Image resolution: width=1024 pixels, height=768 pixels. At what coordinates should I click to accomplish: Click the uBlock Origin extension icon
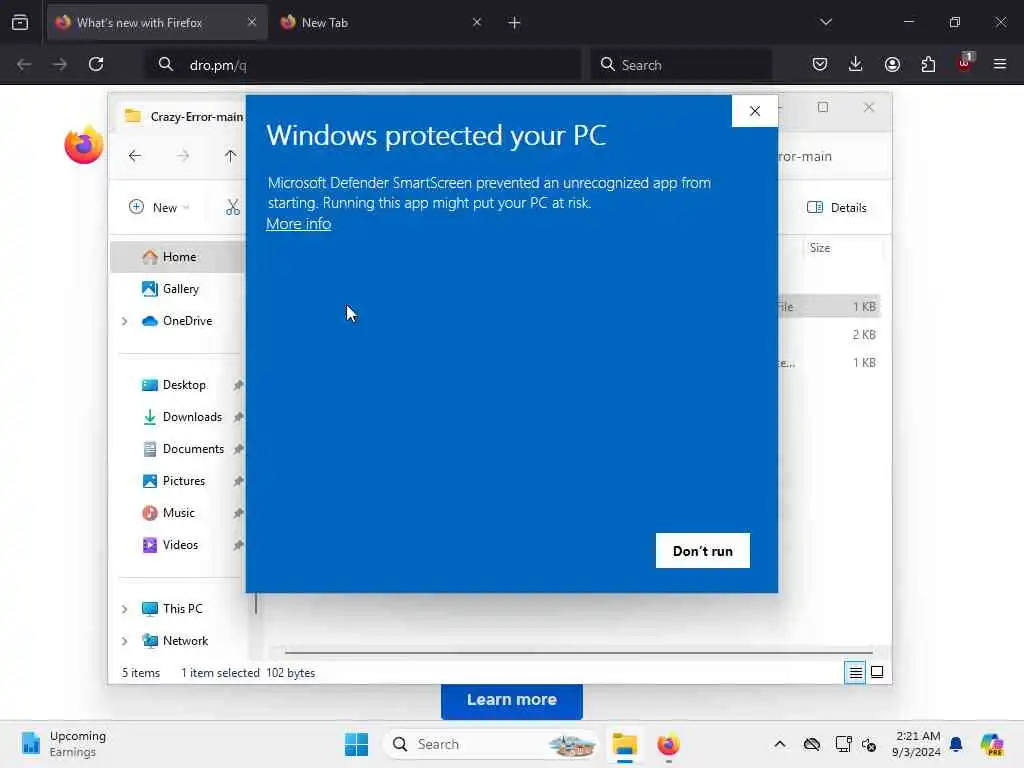(965, 63)
